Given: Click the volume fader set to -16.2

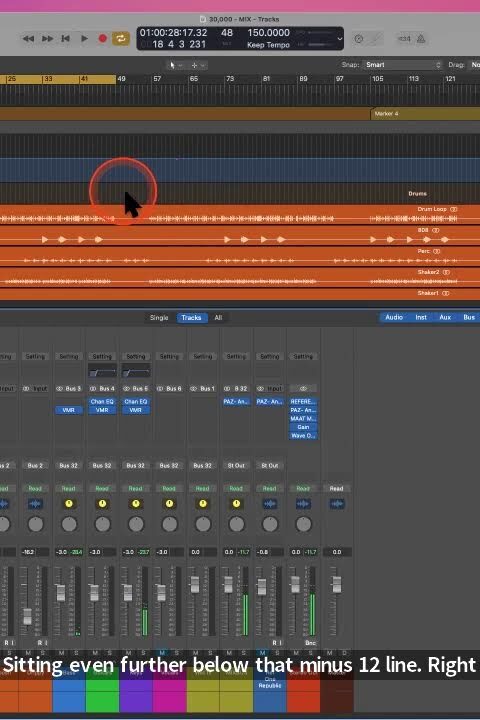Looking at the screenshot, I should [x=28, y=616].
